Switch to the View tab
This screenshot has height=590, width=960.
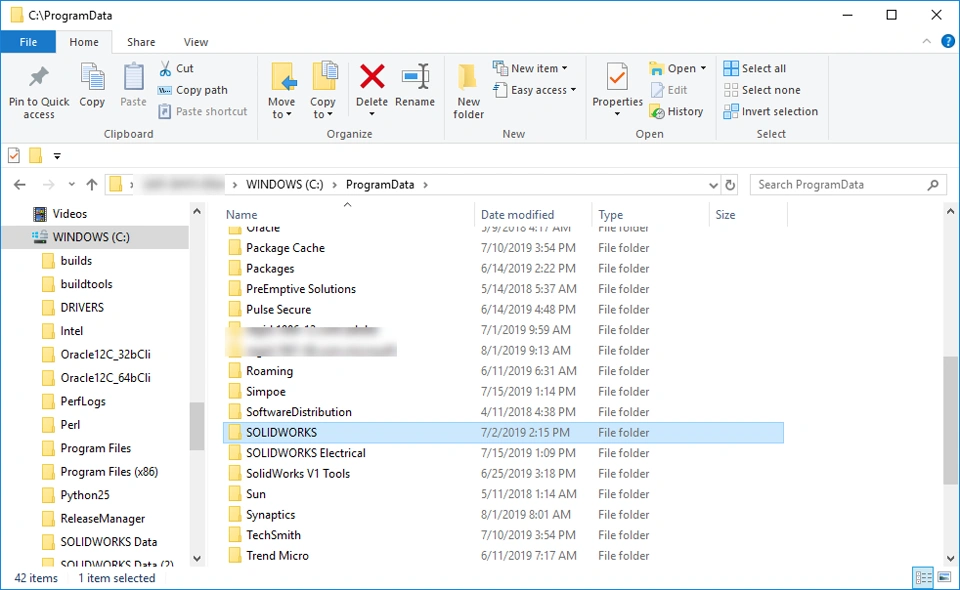[196, 42]
